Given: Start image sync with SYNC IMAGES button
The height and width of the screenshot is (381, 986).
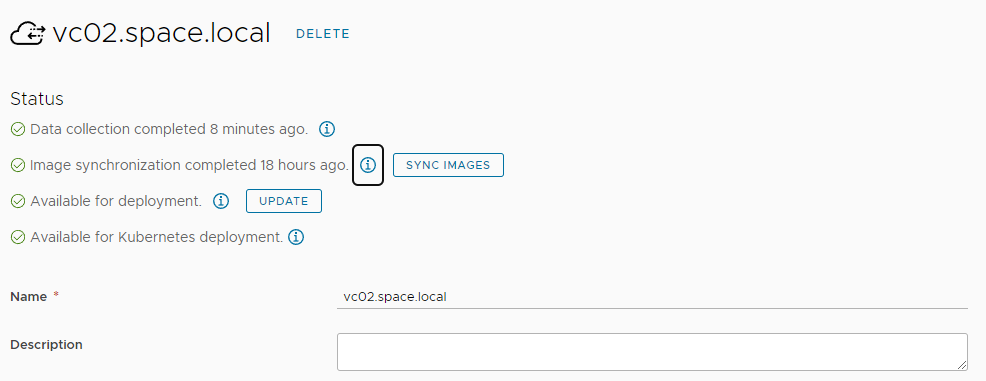Looking at the screenshot, I should [448, 165].
